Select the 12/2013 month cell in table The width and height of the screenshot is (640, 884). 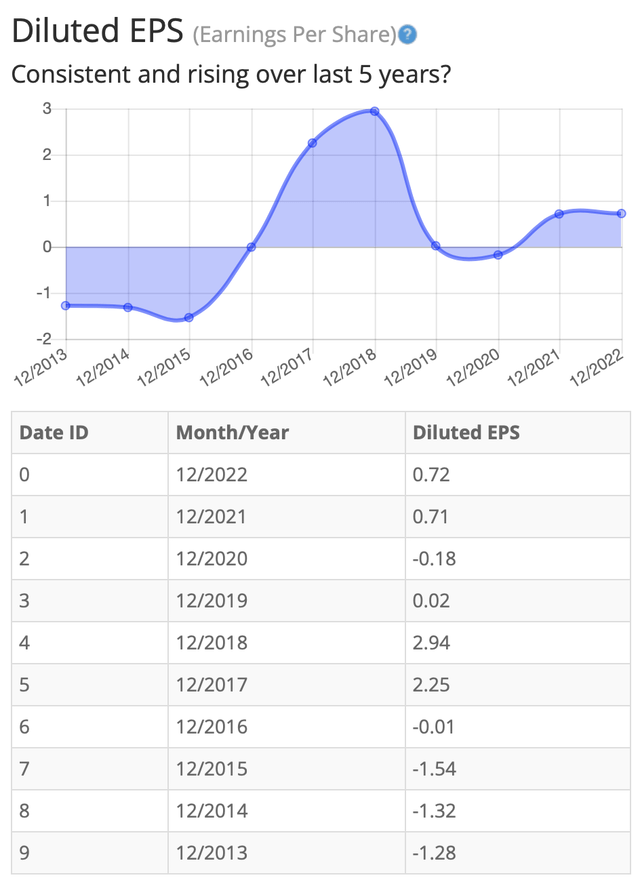286,853
